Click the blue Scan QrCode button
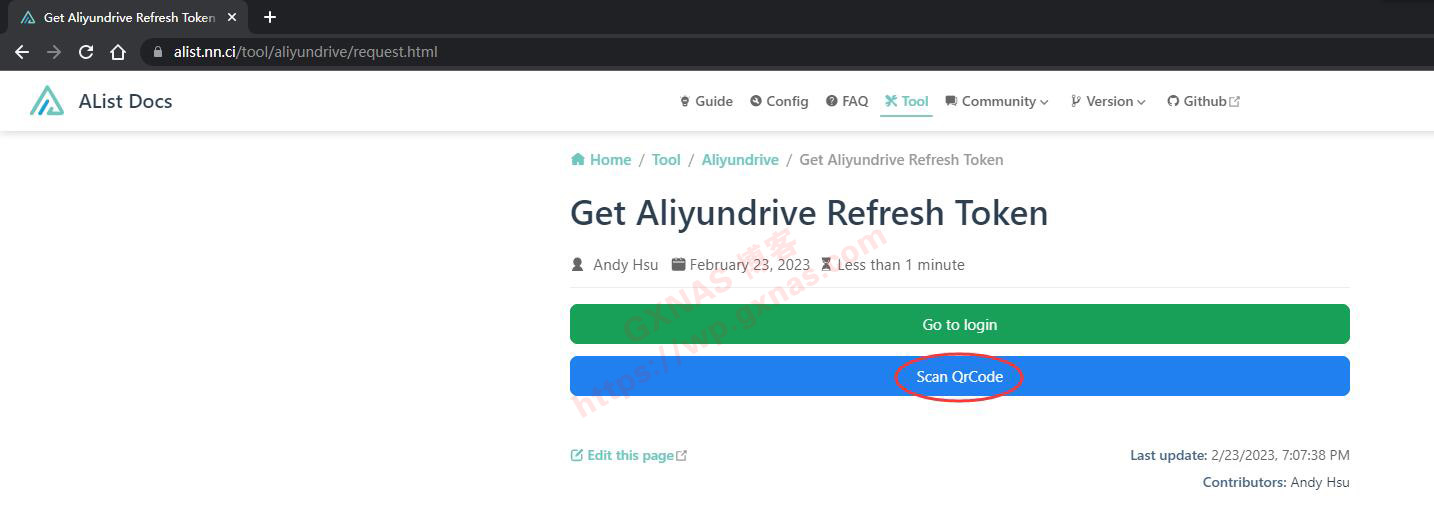 click(960, 376)
